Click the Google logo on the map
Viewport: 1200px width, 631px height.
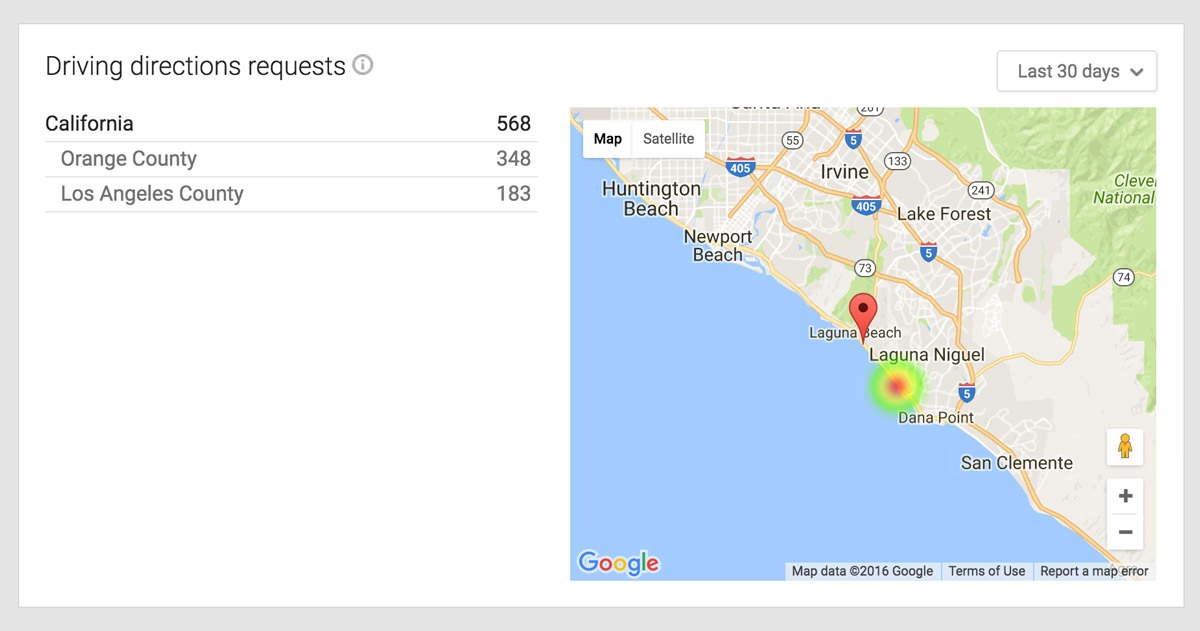618,563
